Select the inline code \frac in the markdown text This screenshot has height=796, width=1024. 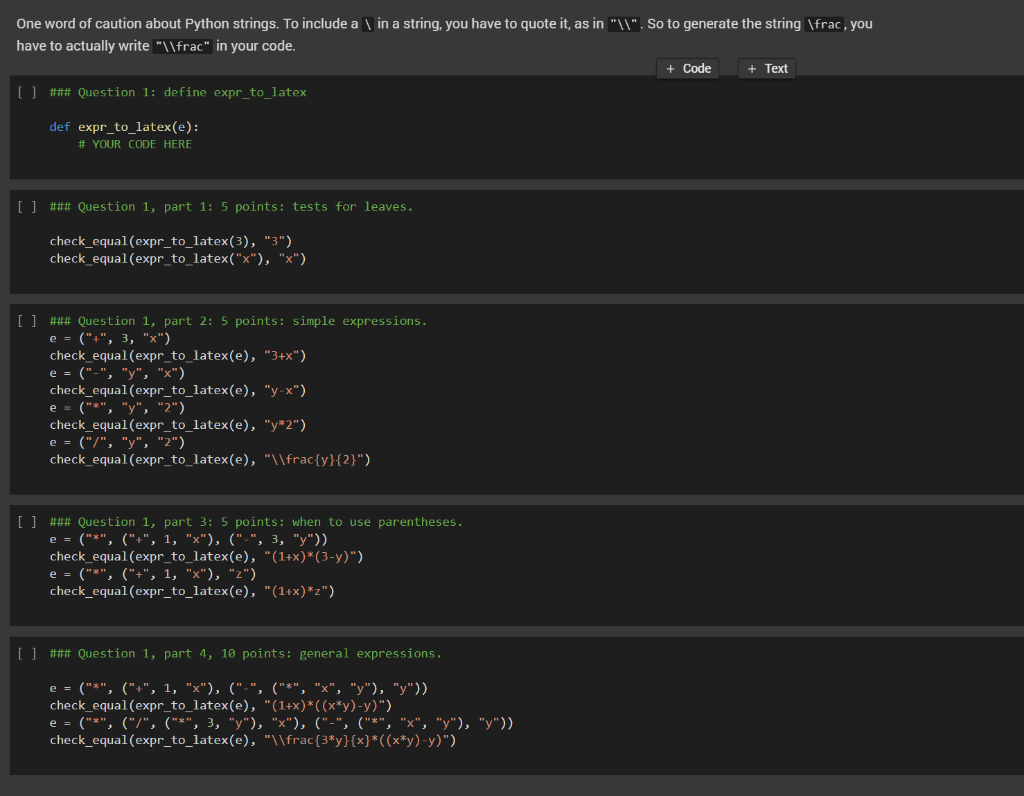click(x=822, y=23)
